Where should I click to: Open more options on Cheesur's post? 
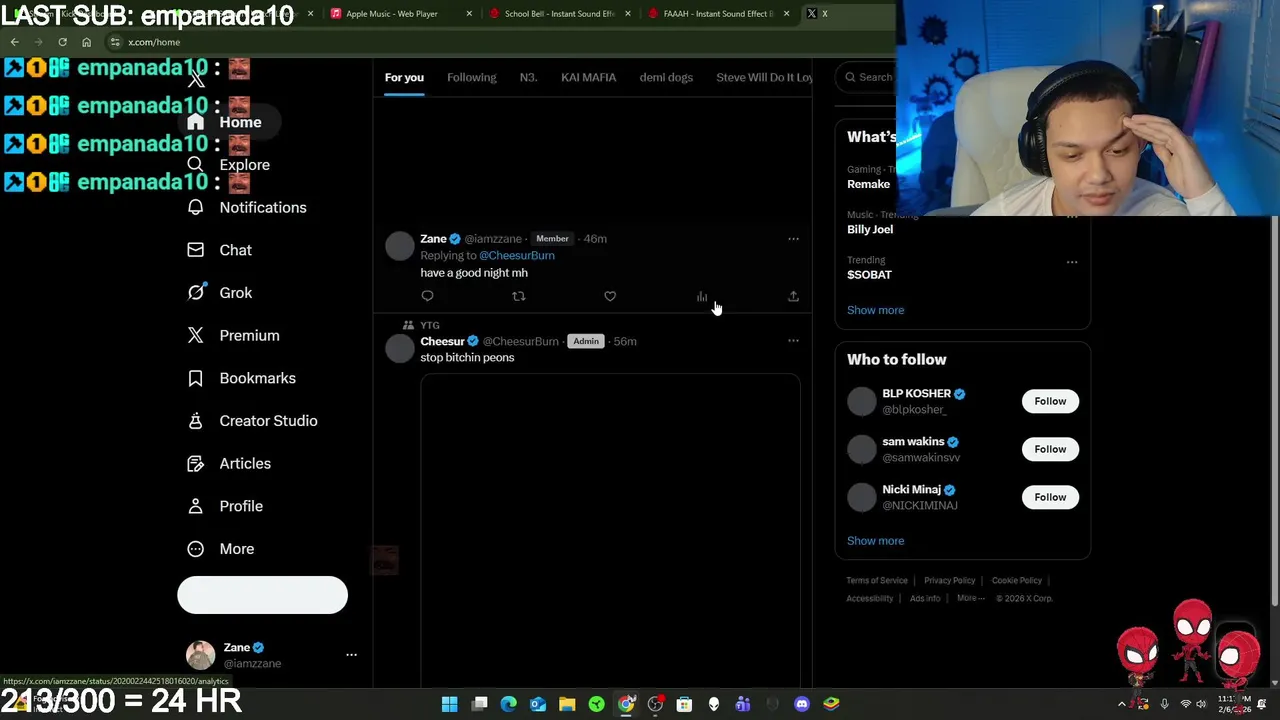(x=793, y=341)
